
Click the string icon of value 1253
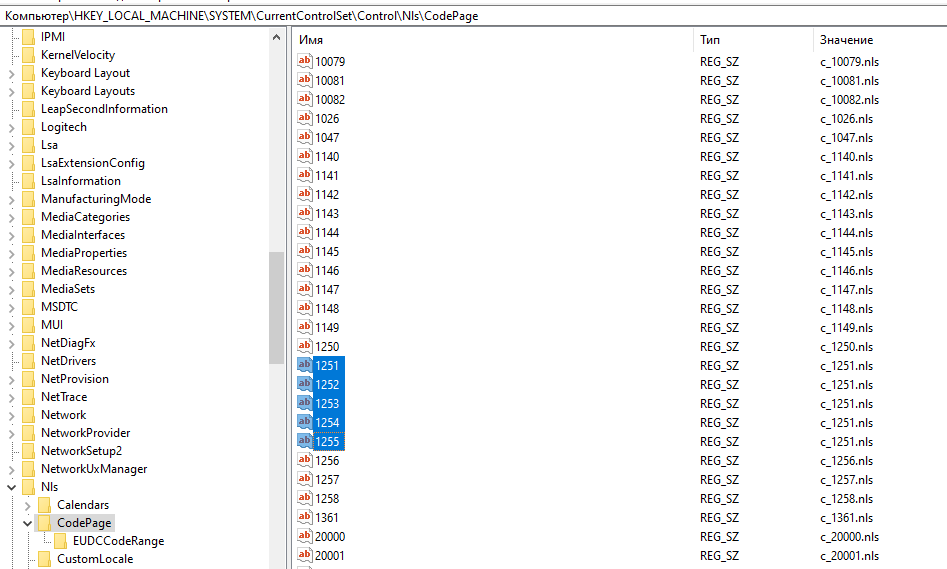[x=304, y=403]
